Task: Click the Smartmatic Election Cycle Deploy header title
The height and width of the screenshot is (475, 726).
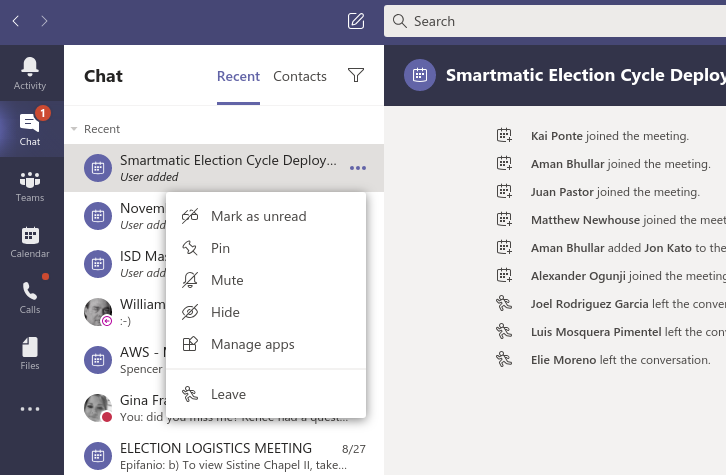Action: click(586, 75)
